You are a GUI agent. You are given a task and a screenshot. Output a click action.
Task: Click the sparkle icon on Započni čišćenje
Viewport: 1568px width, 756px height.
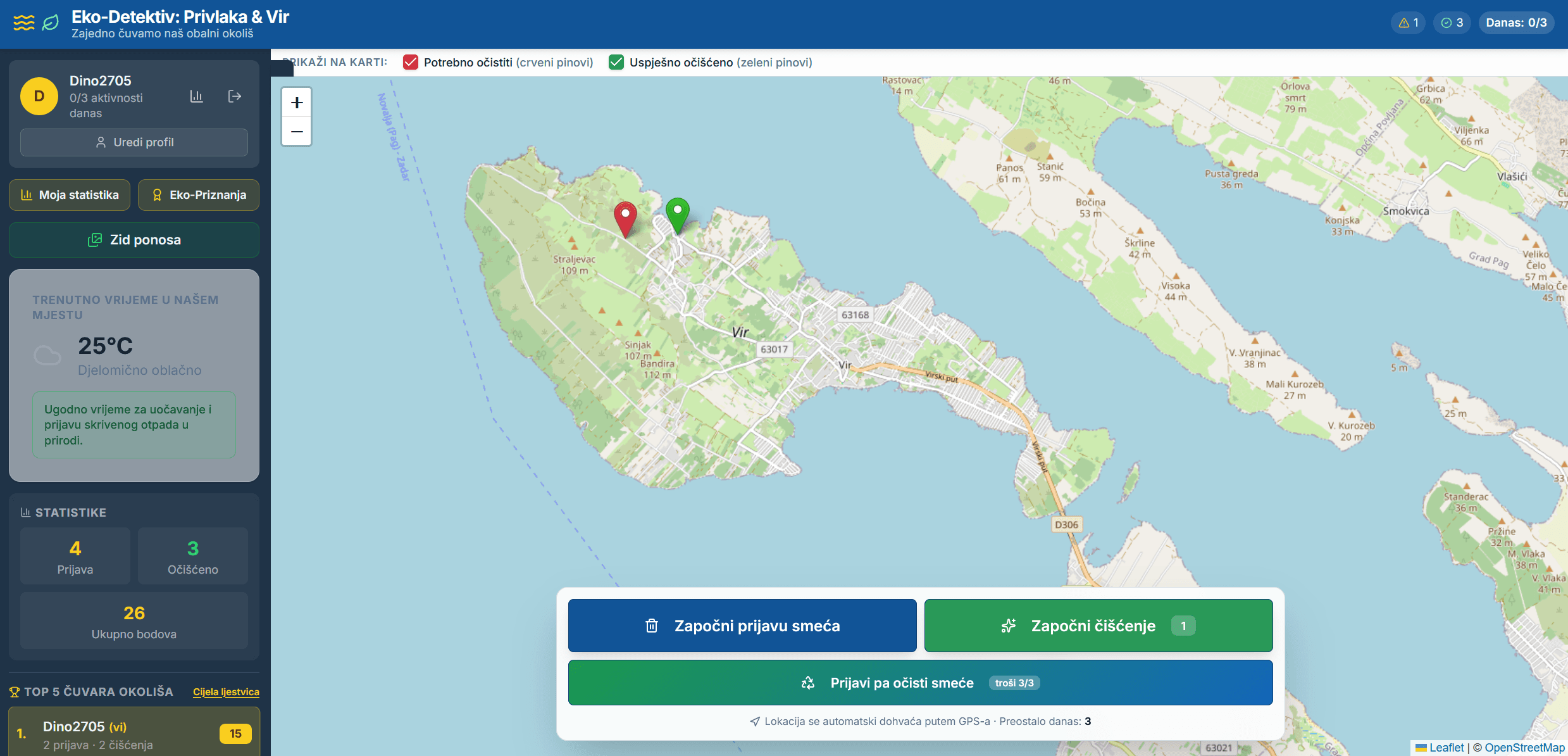pos(1009,626)
